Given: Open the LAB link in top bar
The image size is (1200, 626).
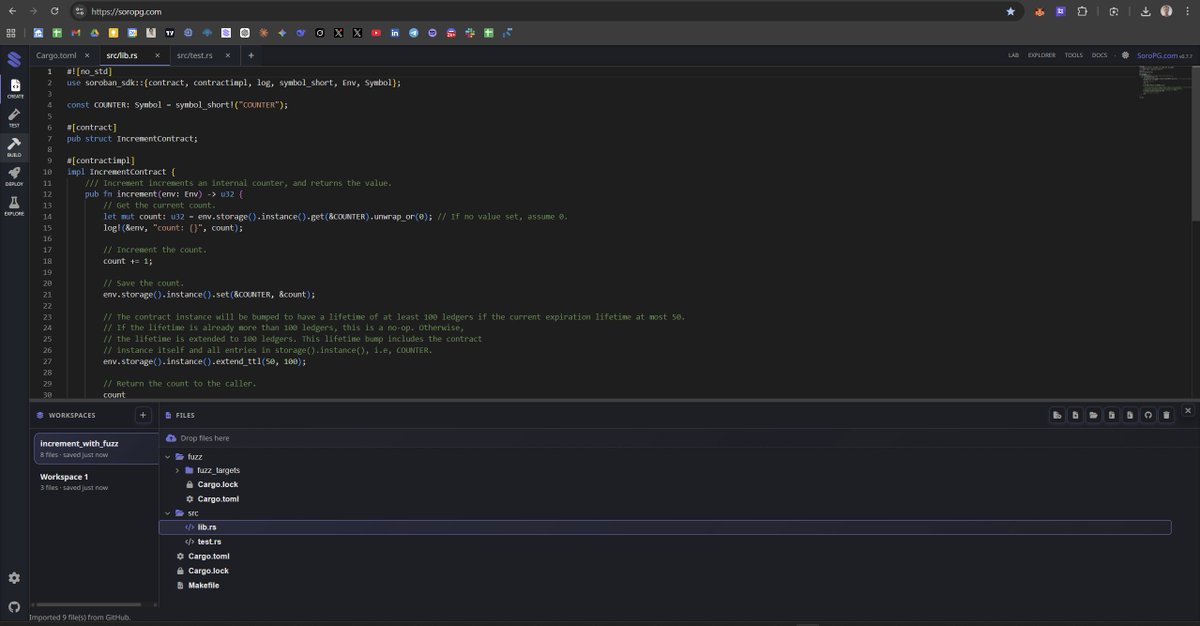Looking at the screenshot, I should pyautogui.click(x=1014, y=55).
